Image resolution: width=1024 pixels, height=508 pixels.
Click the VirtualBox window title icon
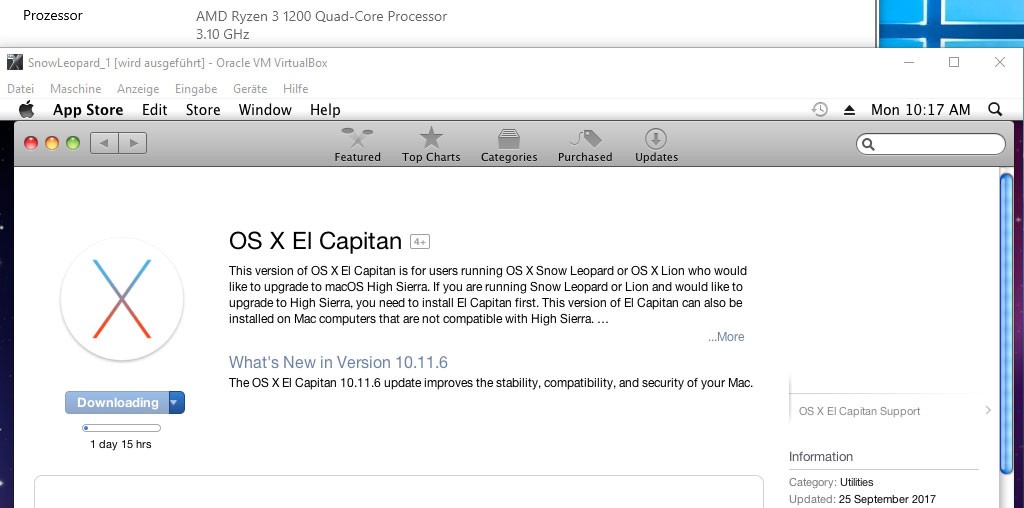point(14,63)
